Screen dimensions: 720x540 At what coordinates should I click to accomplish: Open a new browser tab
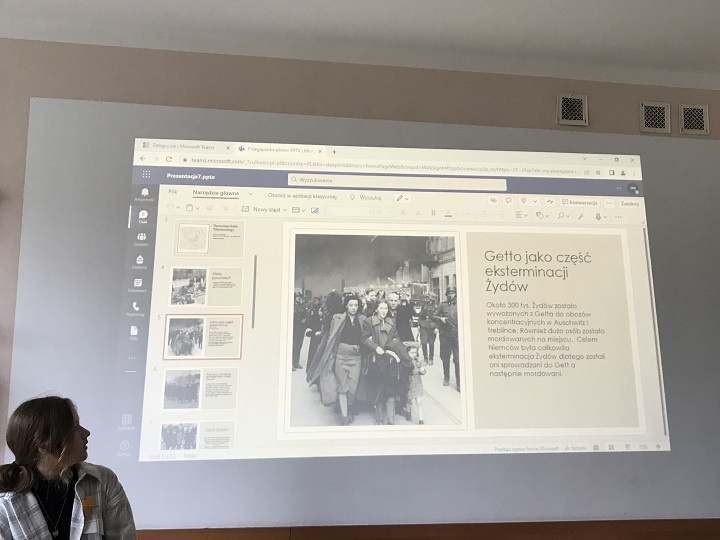pyautogui.click(x=334, y=152)
